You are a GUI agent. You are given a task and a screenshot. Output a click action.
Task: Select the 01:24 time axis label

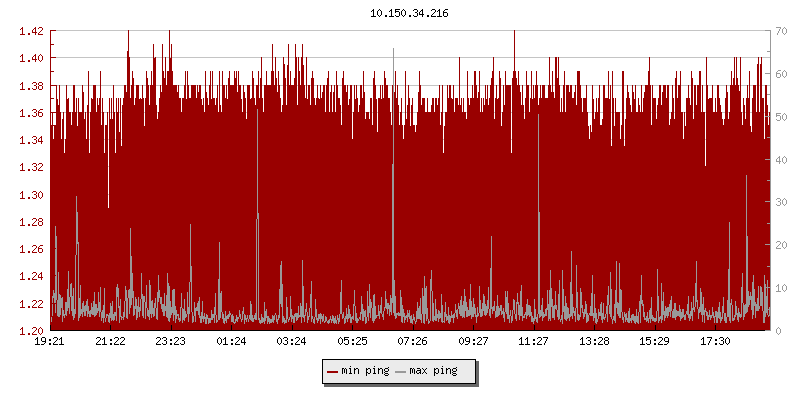(x=231, y=342)
